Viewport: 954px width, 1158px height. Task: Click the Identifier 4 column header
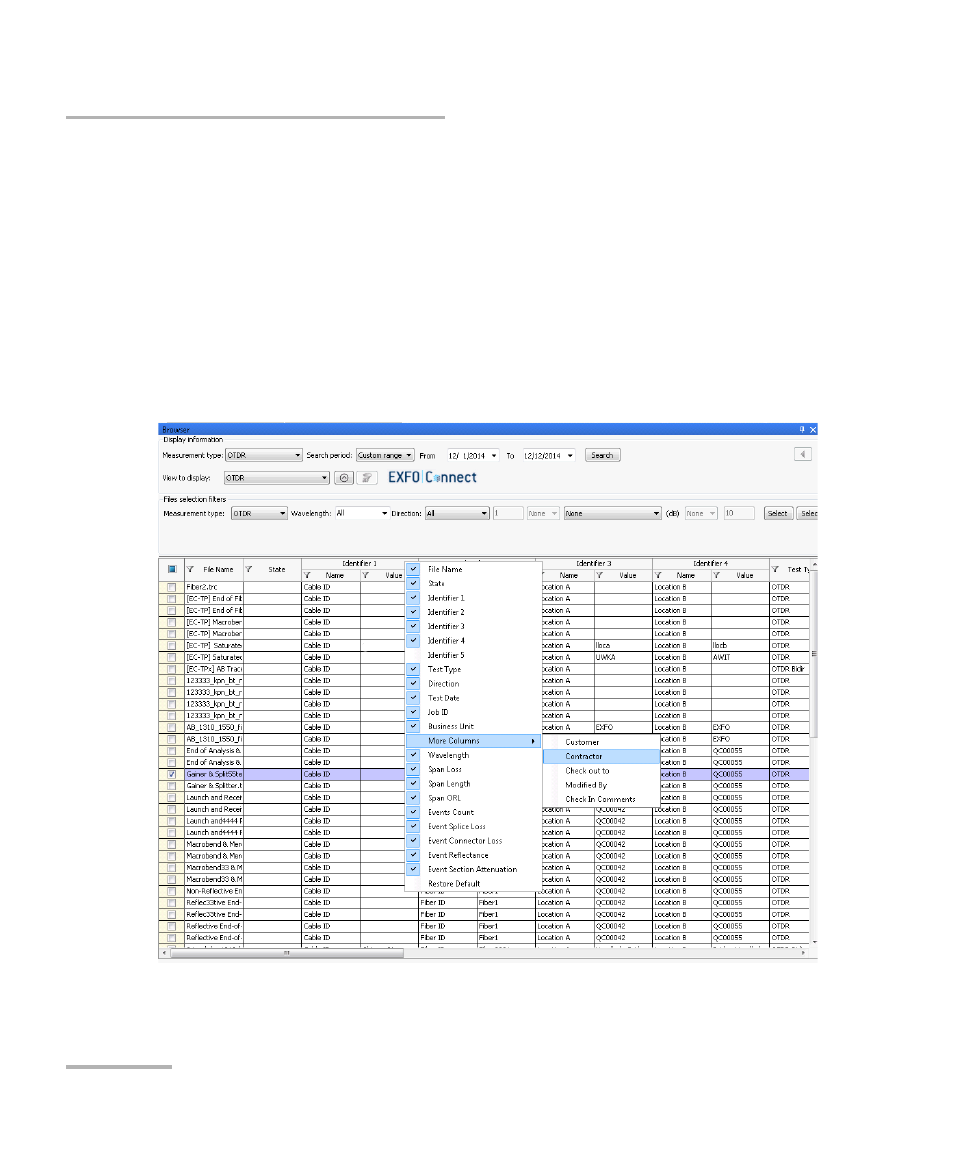(710, 563)
